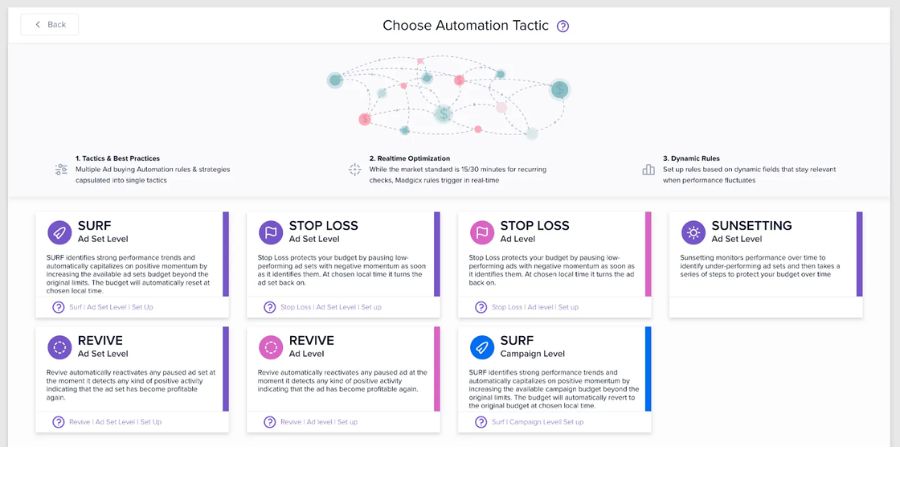Click the network graph illustration
Image resolution: width=900 pixels, height=498 pixels.
(448, 96)
